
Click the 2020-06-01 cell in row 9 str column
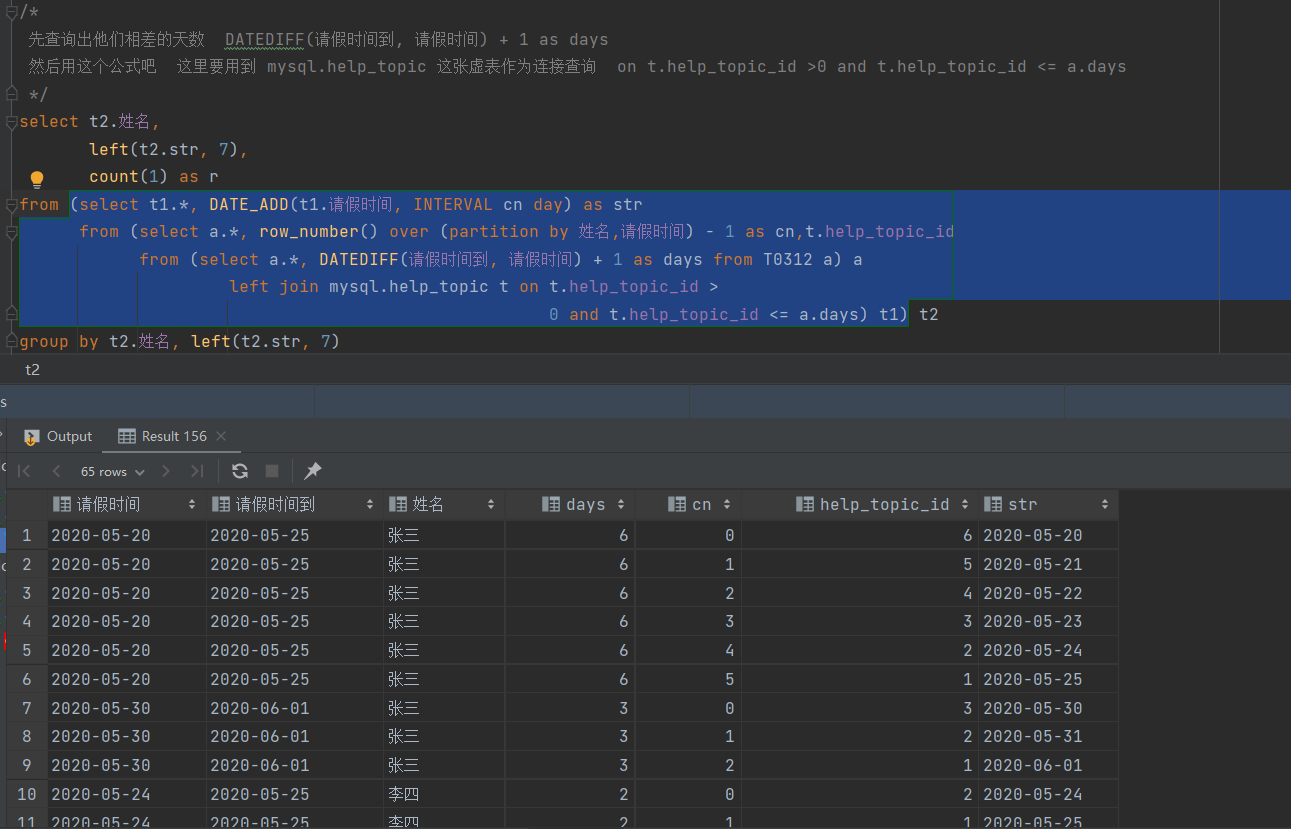click(x=1047, y=765)
